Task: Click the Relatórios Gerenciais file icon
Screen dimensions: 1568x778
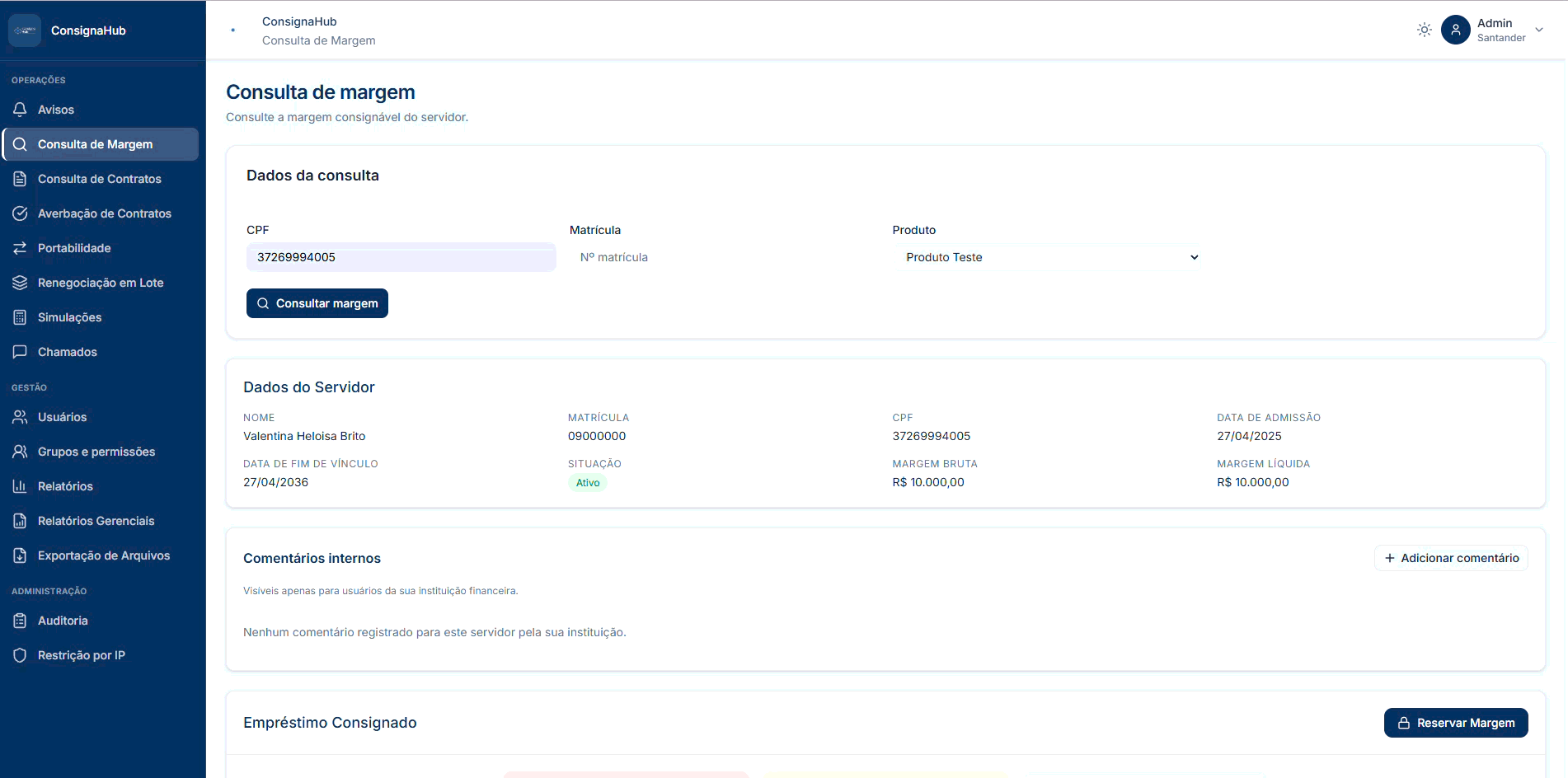Action: 20,521
